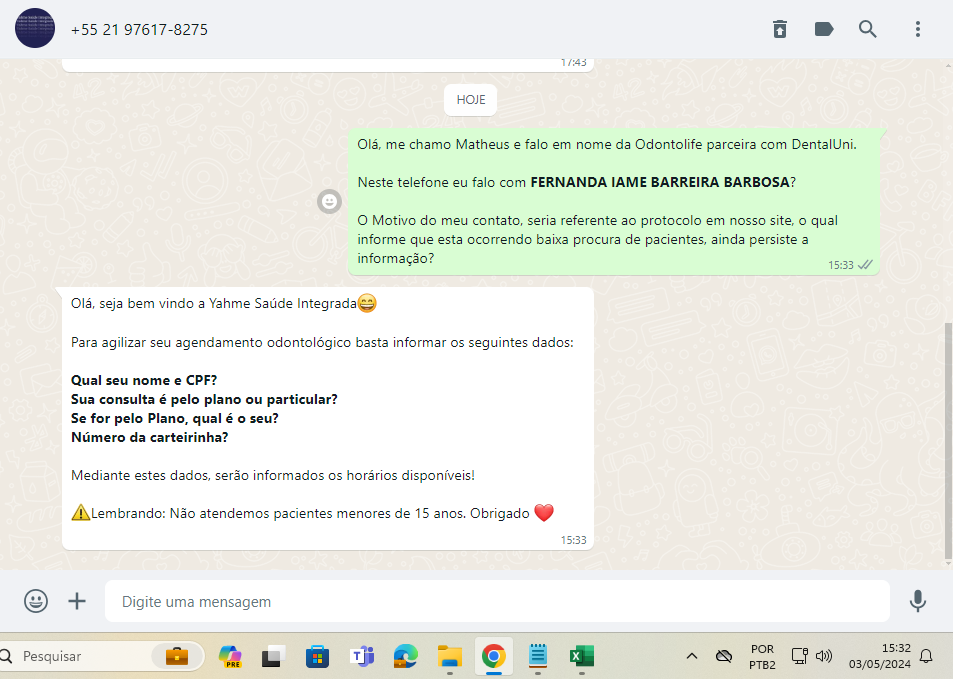Screen dimensions: 953x679
Task: Open Microsoft Teams from the taskbar
Action: [361, 656]
